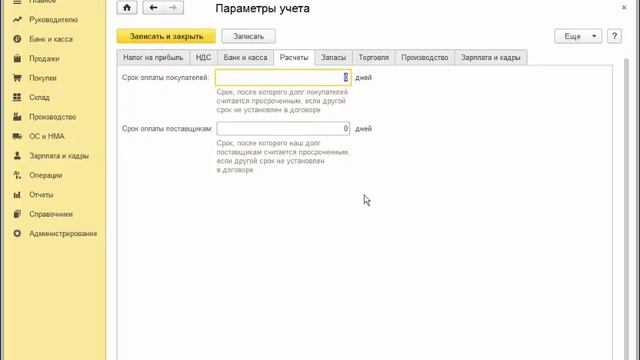Viewport: 640px width, 360px height.
Task: Click the Покупки cart icon
Action: [17, 78]
